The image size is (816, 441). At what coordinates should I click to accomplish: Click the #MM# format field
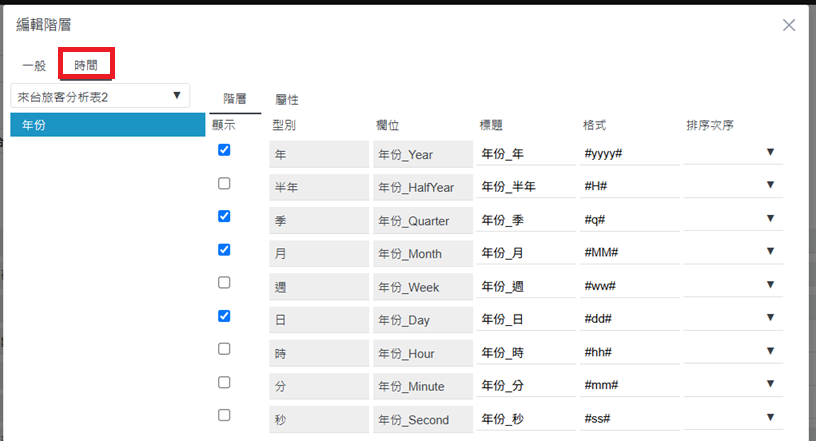[630, 254]
